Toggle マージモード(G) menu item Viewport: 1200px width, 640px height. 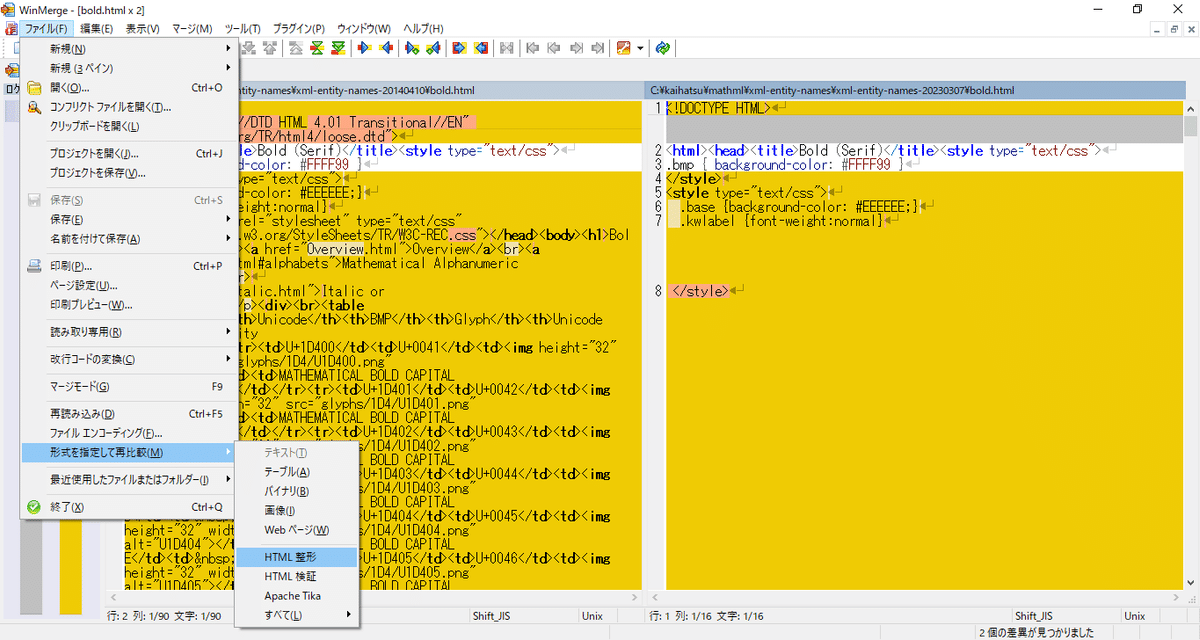tap(129, 386)
